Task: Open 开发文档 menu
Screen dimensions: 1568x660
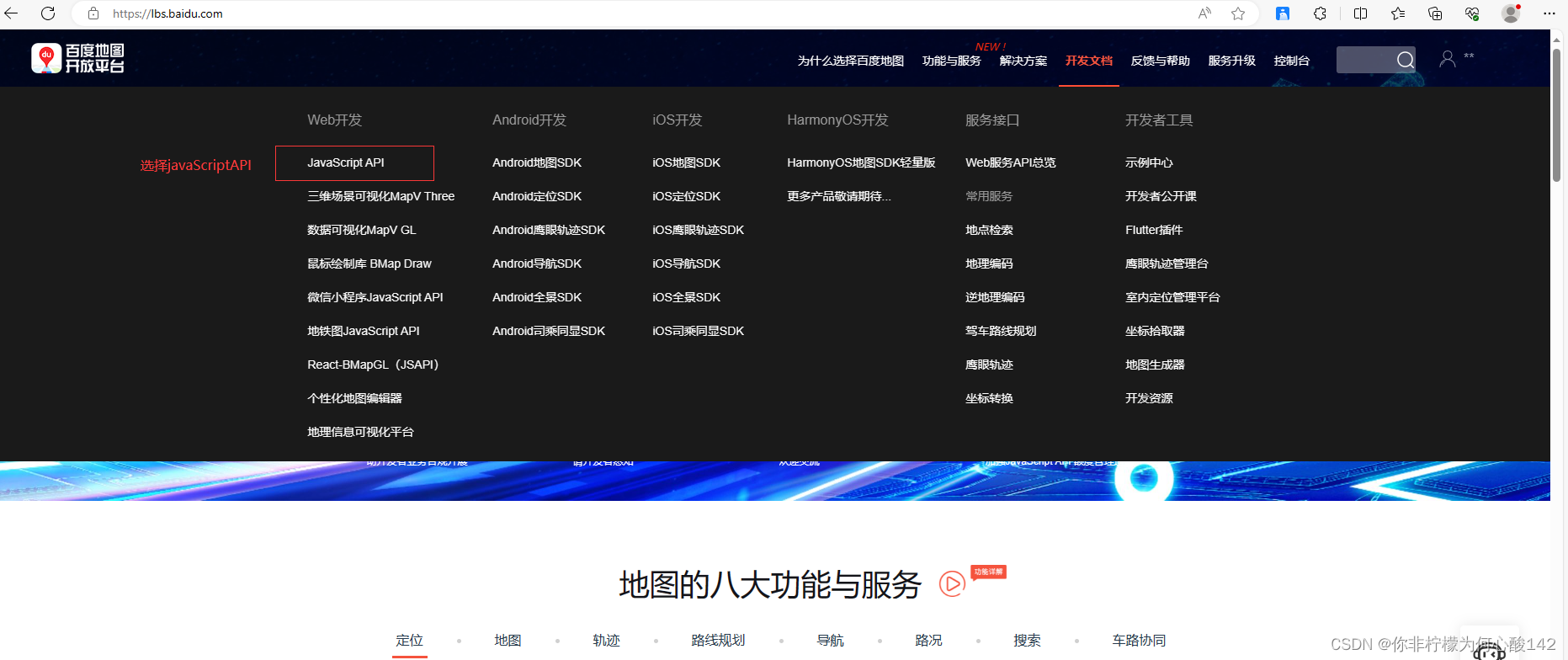Action: coord(1088,61)
